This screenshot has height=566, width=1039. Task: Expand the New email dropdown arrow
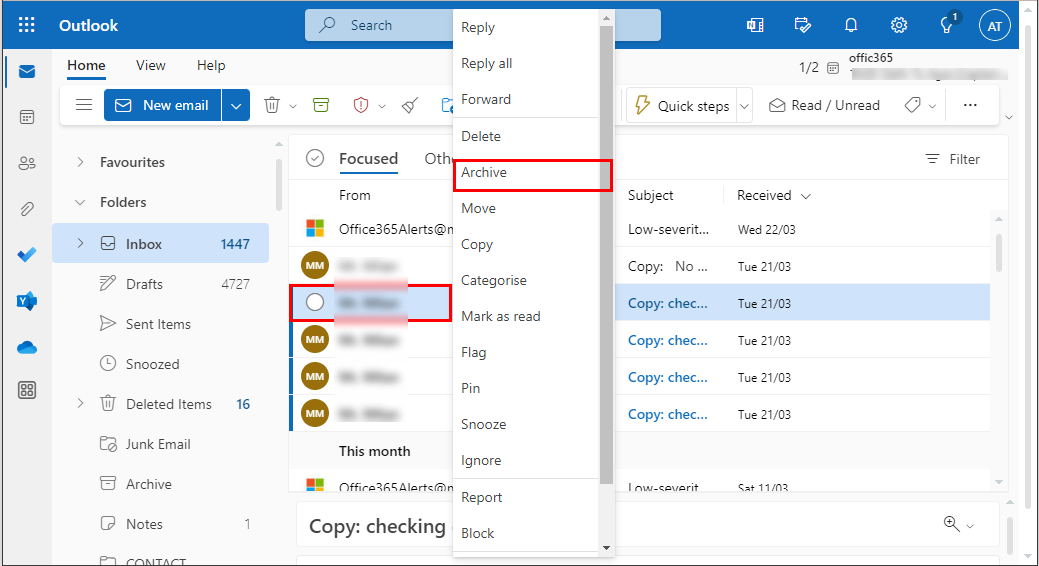click(236, 105)
